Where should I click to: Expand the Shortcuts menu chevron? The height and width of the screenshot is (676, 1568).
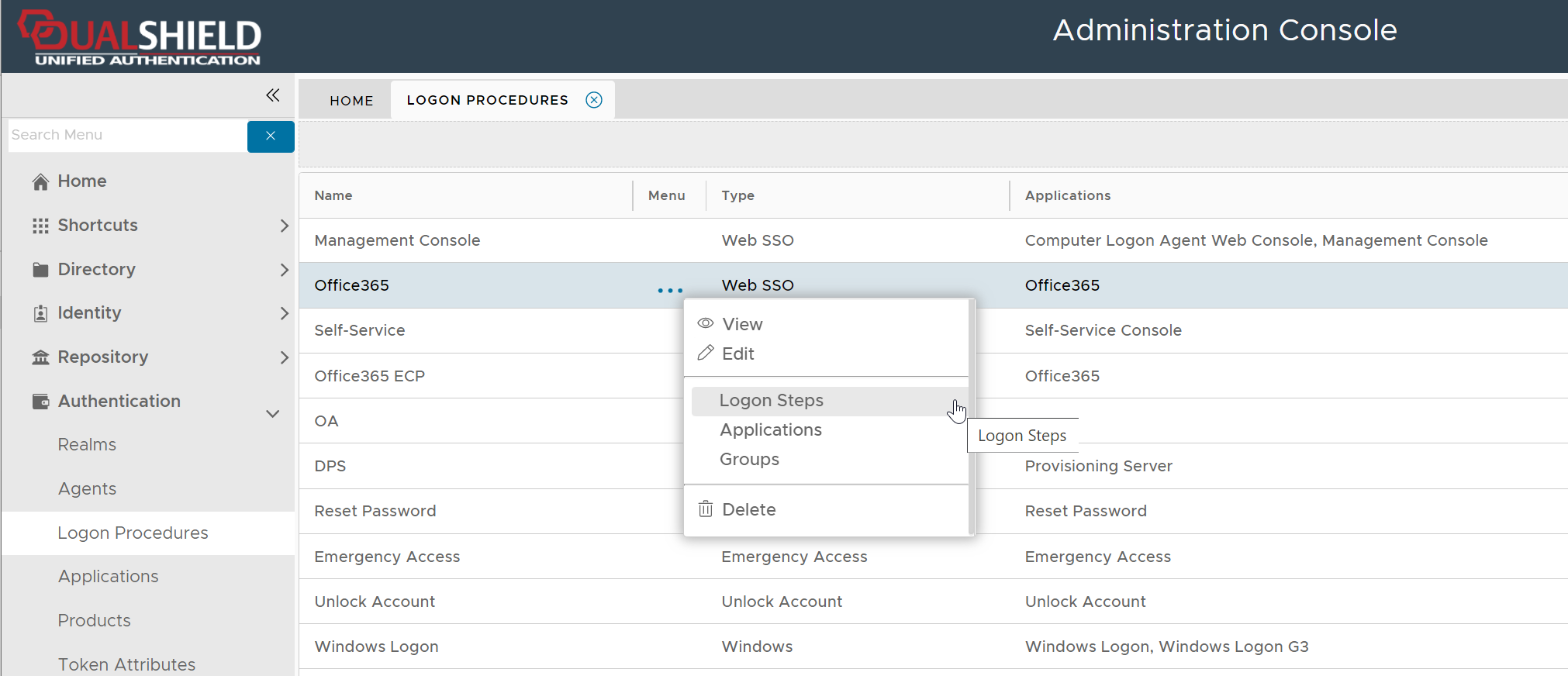[284, 226]
